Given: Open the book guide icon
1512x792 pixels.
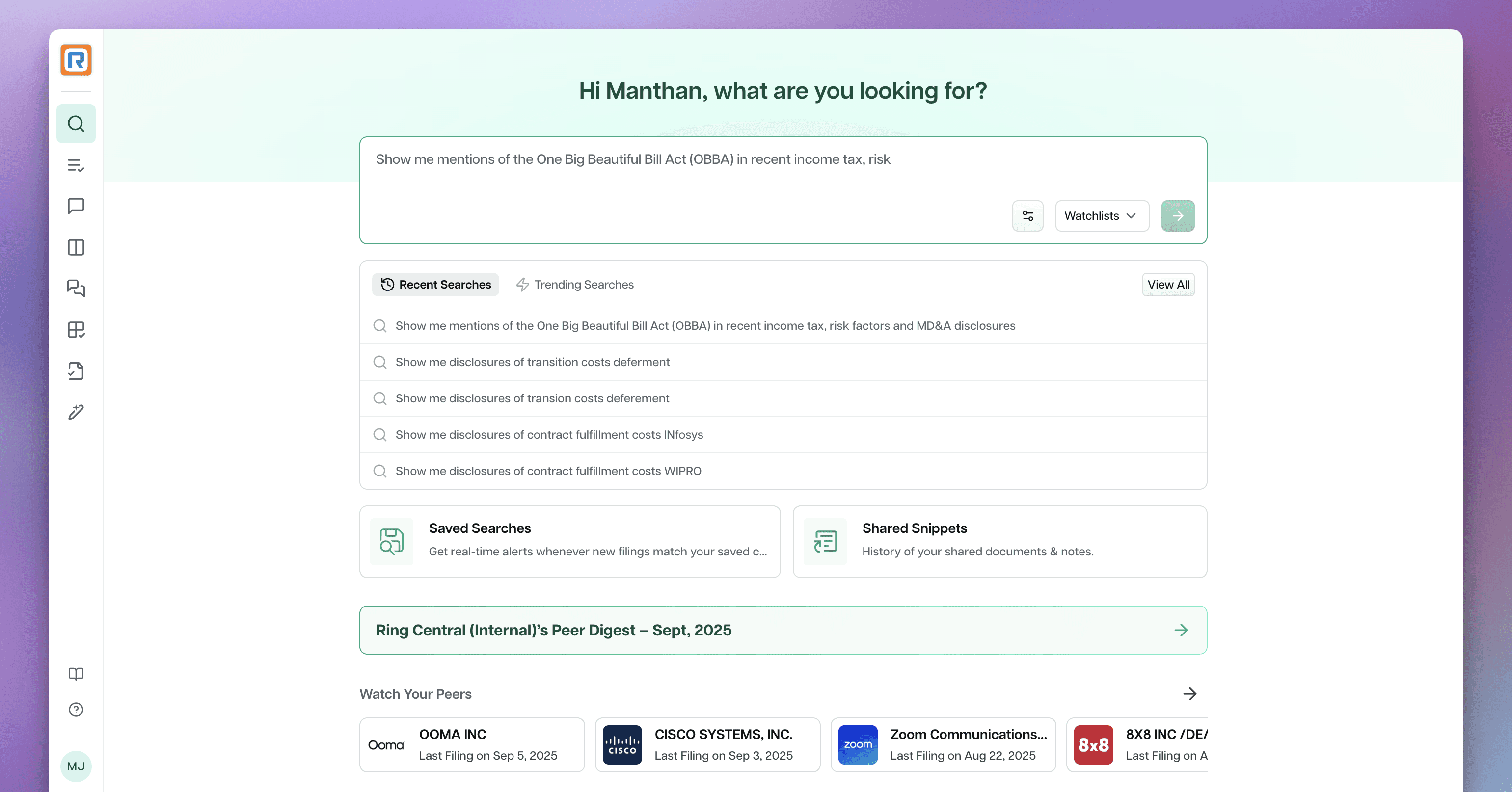Looking at the screenshot, I should coord(76,673).
